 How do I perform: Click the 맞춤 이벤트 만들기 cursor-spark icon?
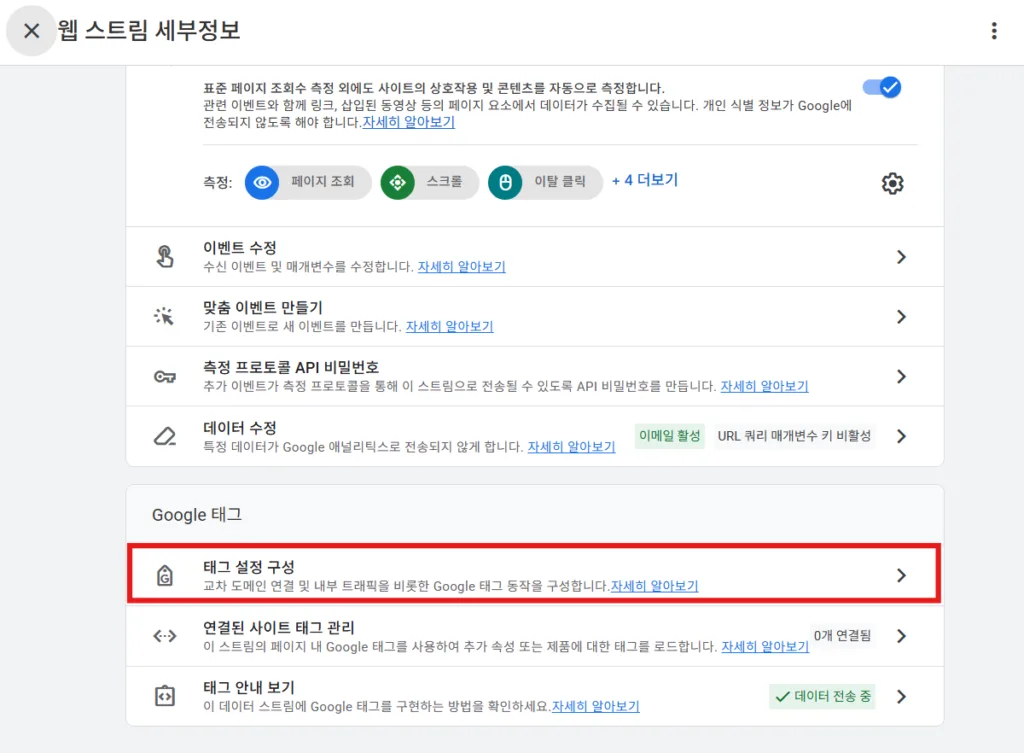[x=164, y=316]
